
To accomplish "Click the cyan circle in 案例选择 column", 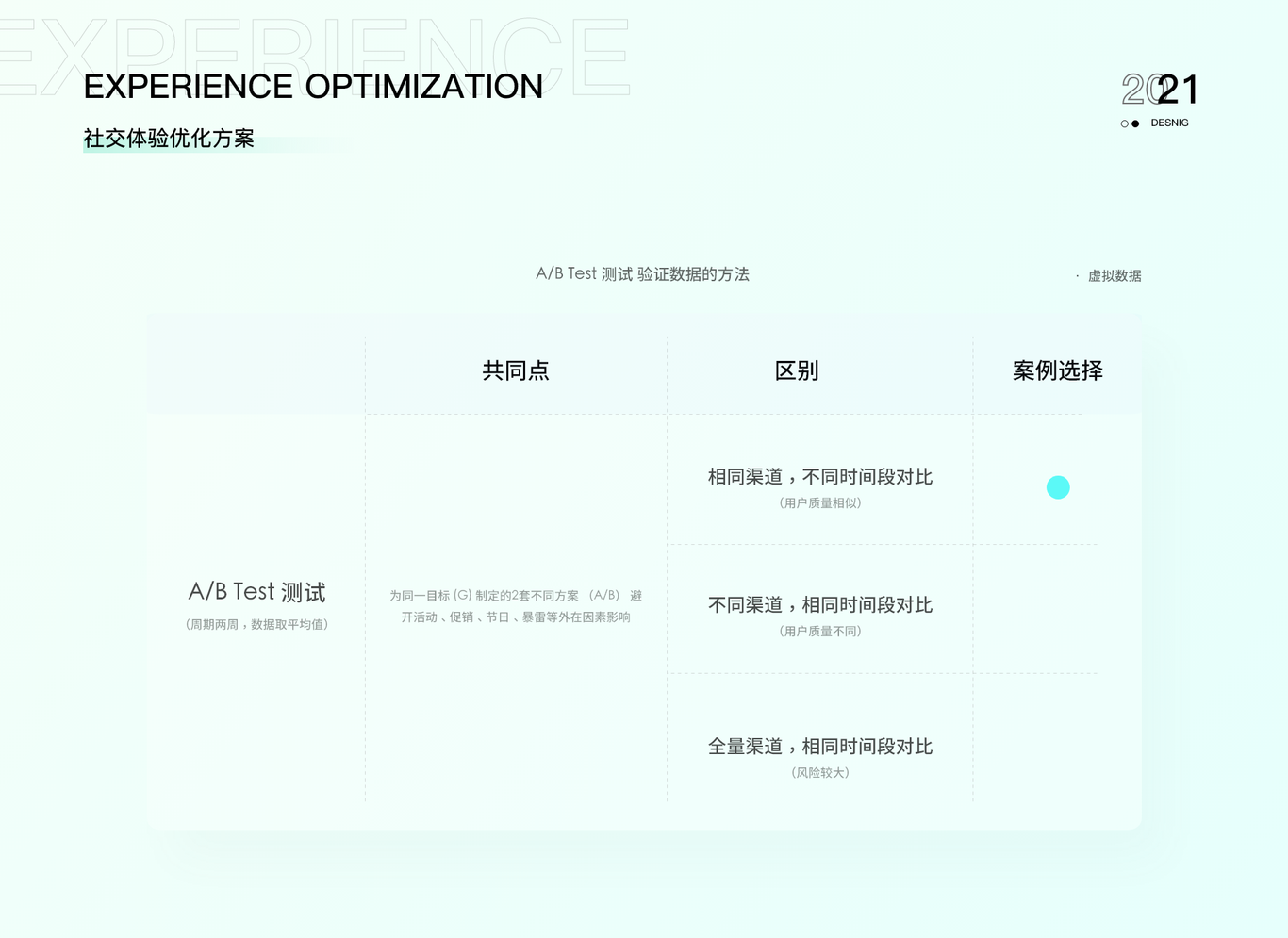I will pyautogui.click(x=1058, y=487).
